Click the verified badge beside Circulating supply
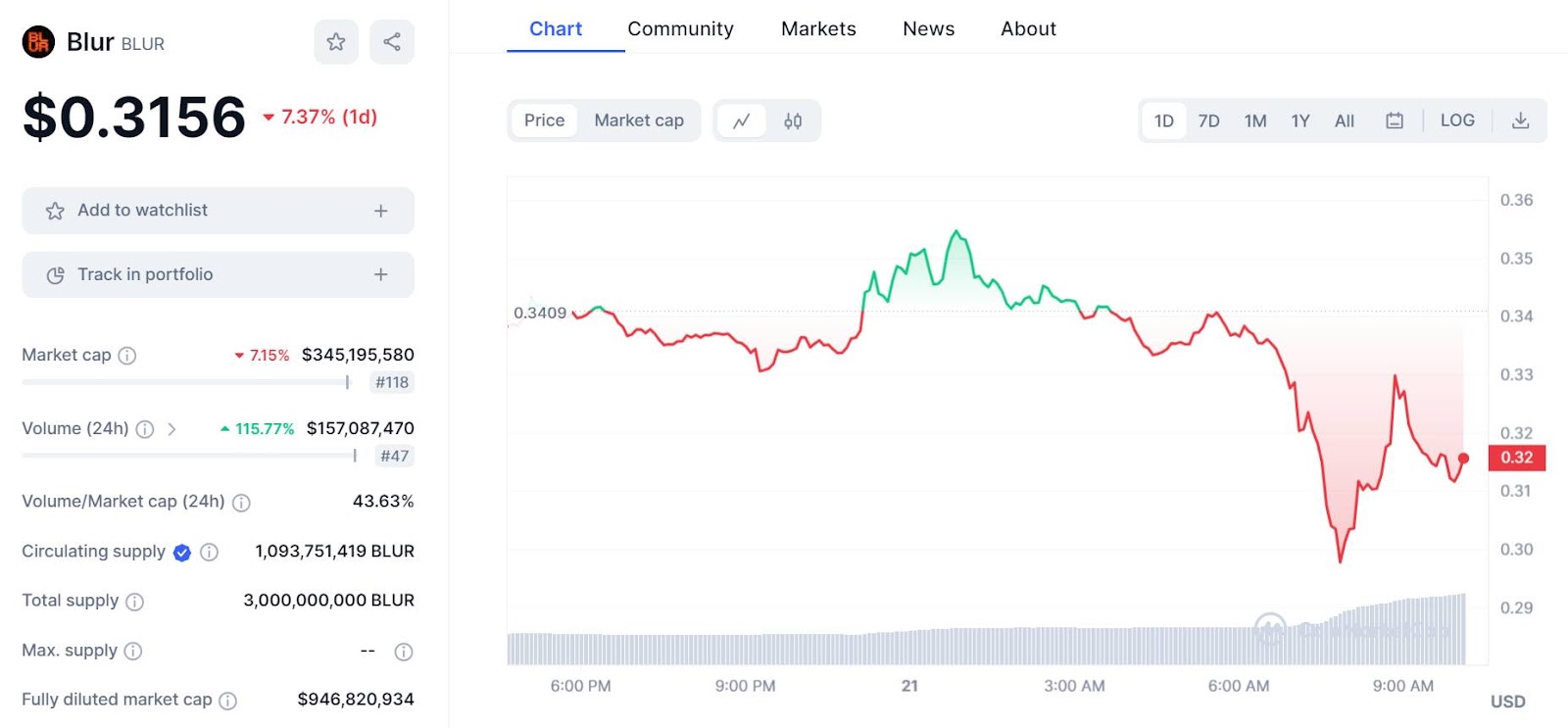 (x=182, y=553)
